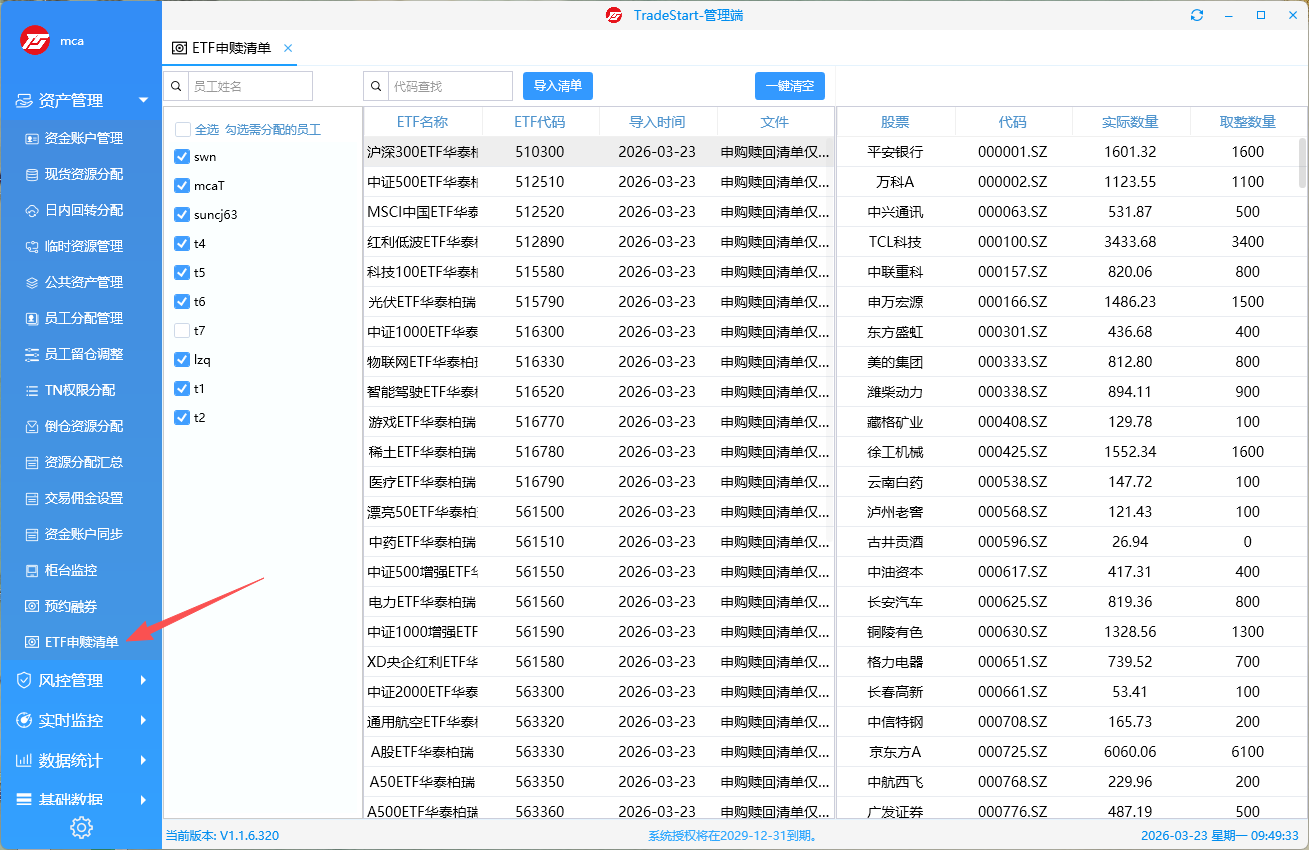Close the ETF申赎清单 tab
The height and width of the screenshot is (850, 1309).
coord(288,48)
